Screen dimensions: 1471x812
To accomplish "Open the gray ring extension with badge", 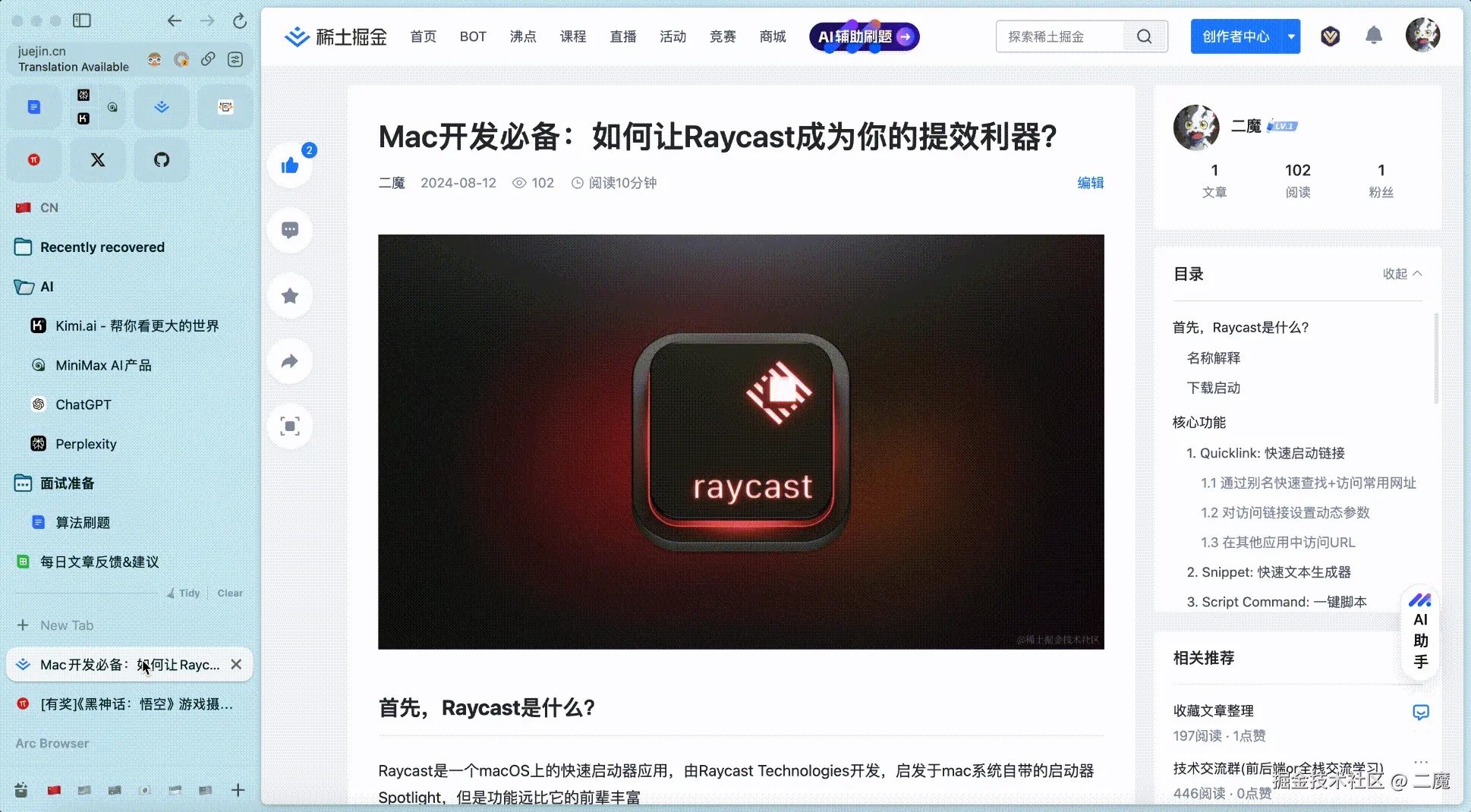I will tap(181, 59).
